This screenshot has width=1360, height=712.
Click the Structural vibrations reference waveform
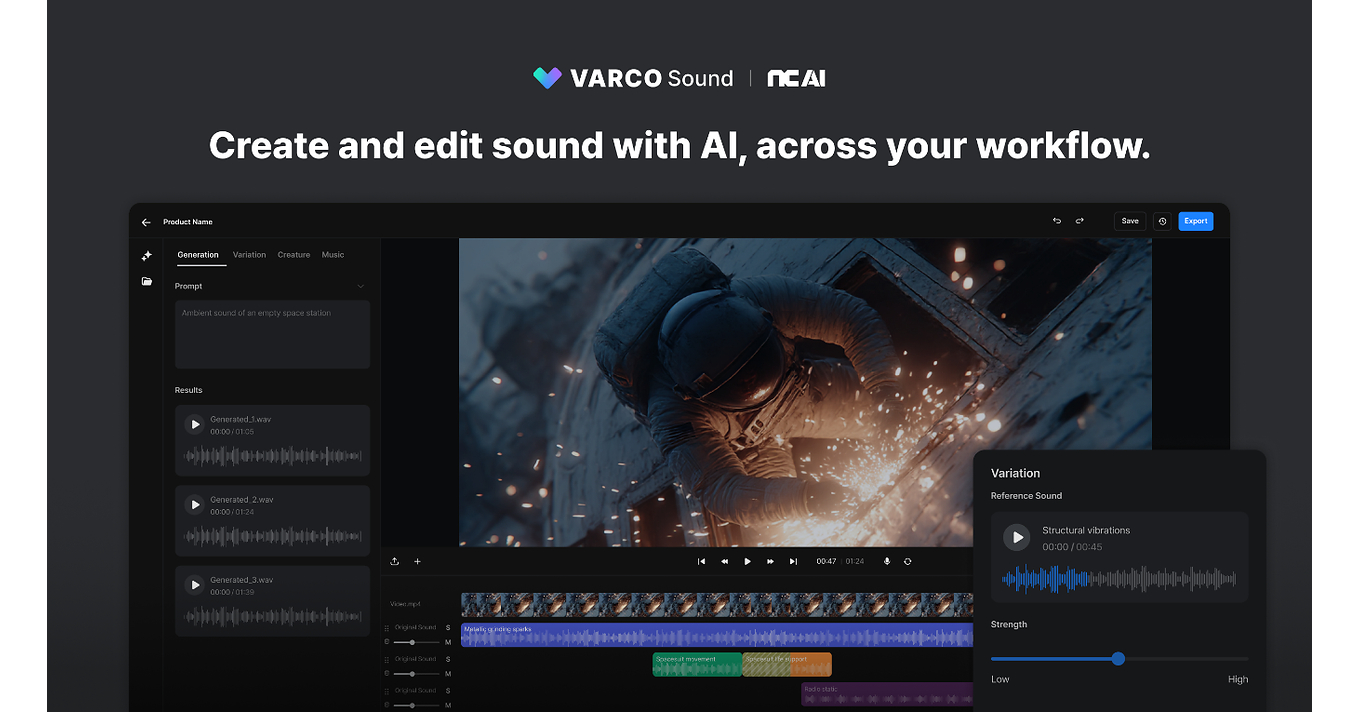(1119, 579)
